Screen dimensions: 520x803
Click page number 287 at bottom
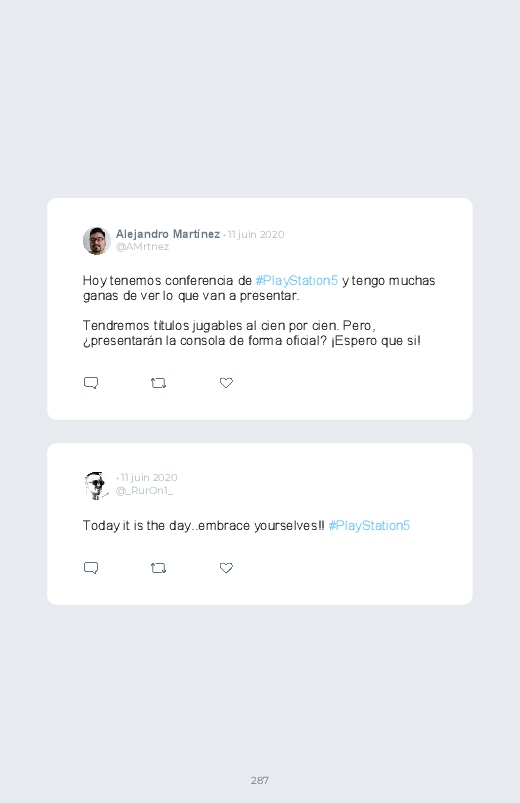pyautogui.click(x=260, y=780)
